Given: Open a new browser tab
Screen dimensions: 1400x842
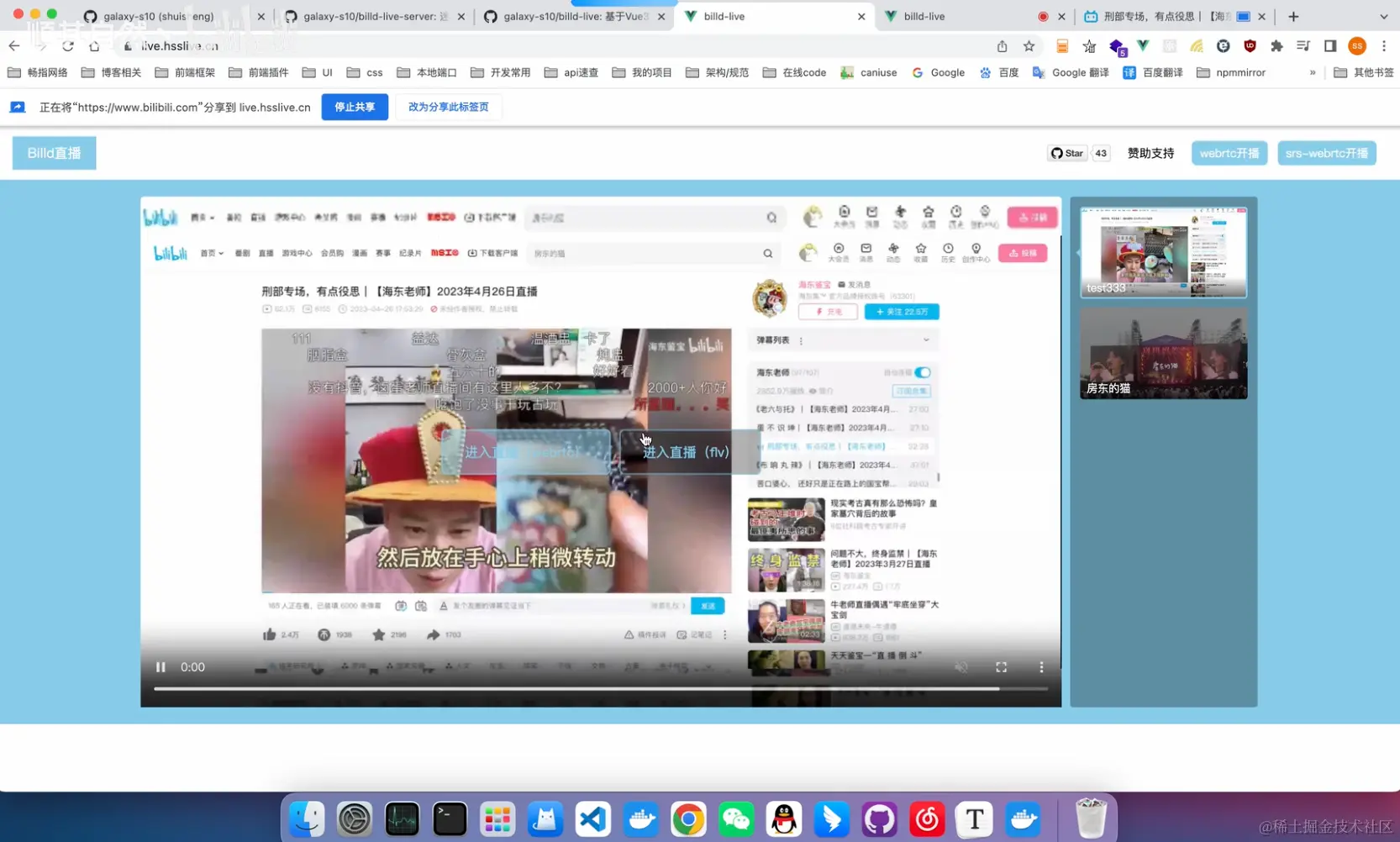Looking at the screenshot, I should 1293,16.
